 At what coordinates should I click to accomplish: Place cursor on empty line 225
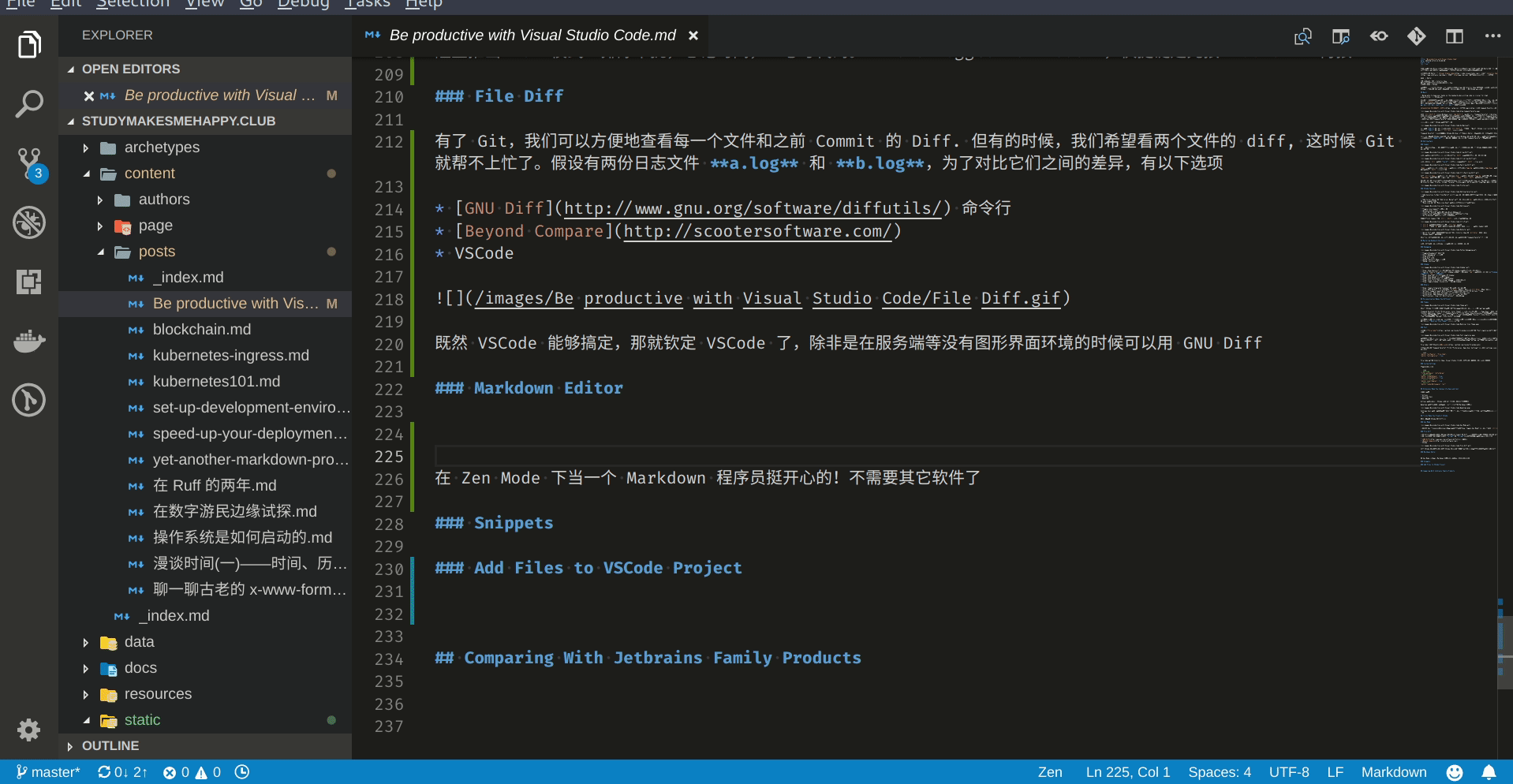[926, 457]
